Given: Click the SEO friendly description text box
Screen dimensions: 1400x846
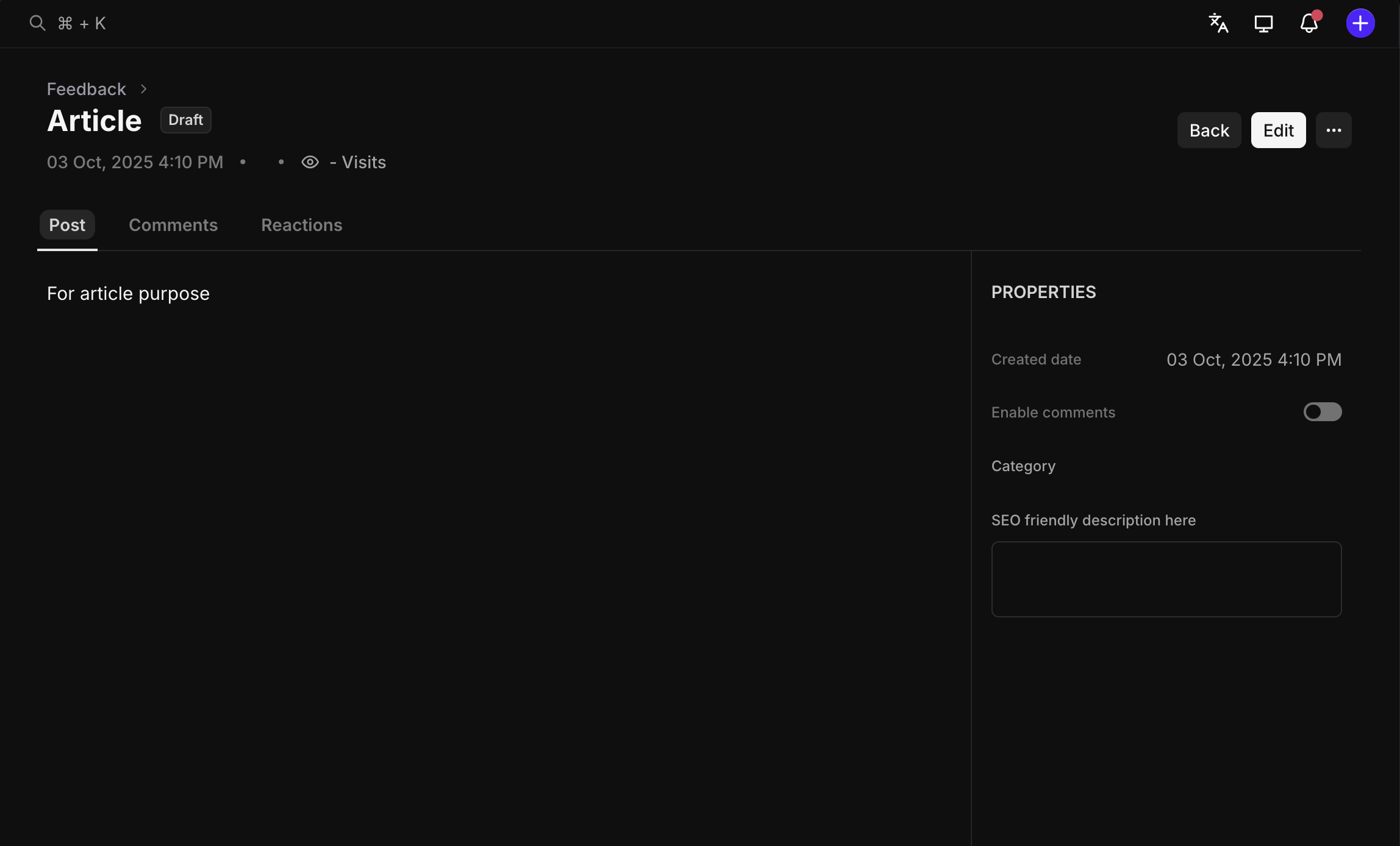Looking at the screenshot, I should coord(1166,579).
